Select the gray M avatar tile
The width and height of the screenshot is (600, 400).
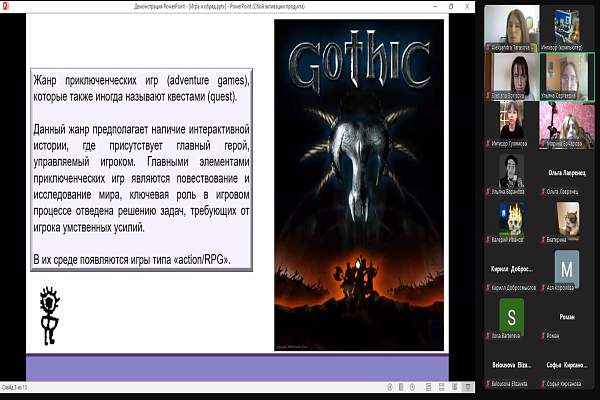coord(567,269)
